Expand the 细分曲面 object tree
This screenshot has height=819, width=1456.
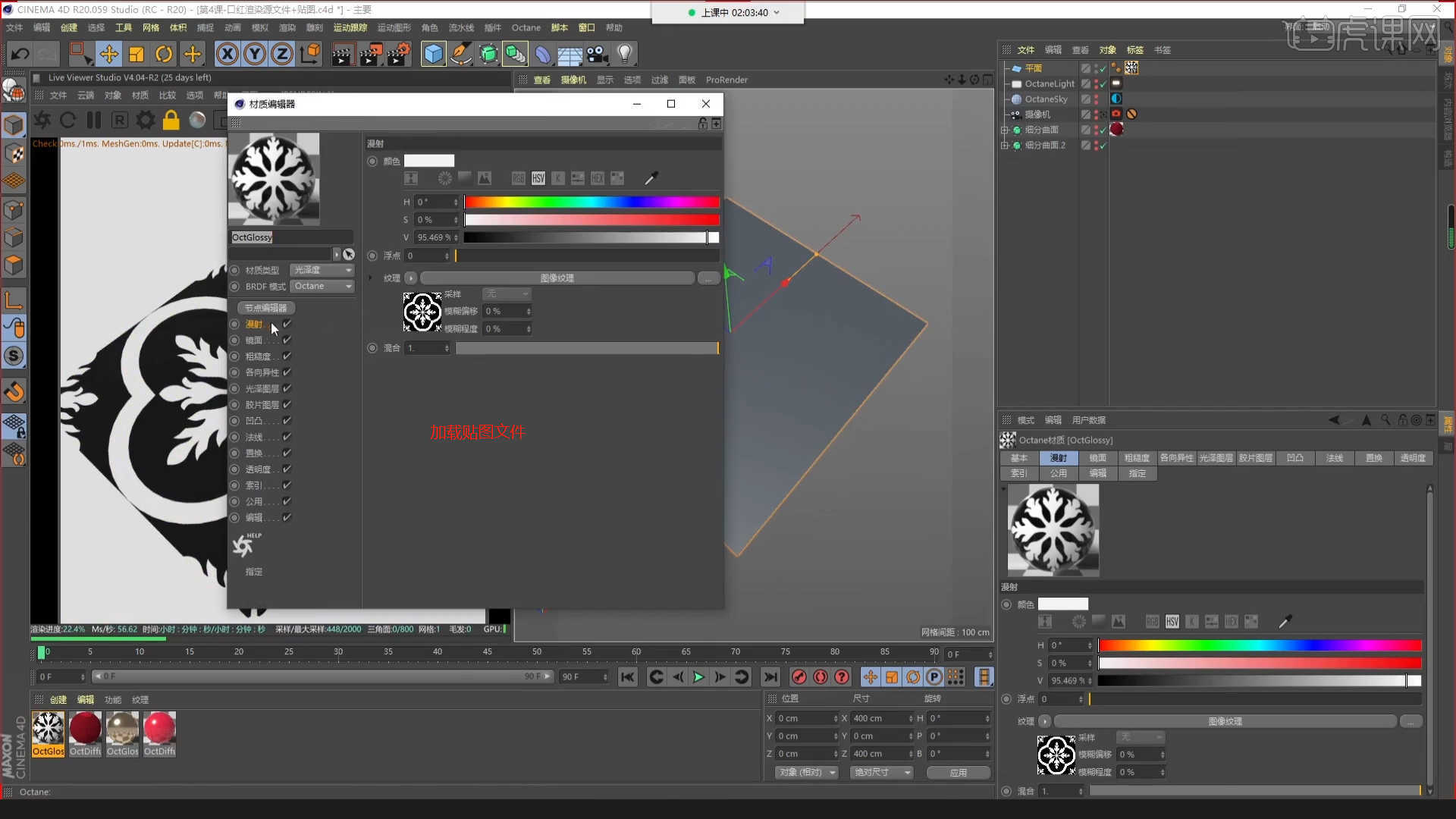click(x=1004, y=130)
